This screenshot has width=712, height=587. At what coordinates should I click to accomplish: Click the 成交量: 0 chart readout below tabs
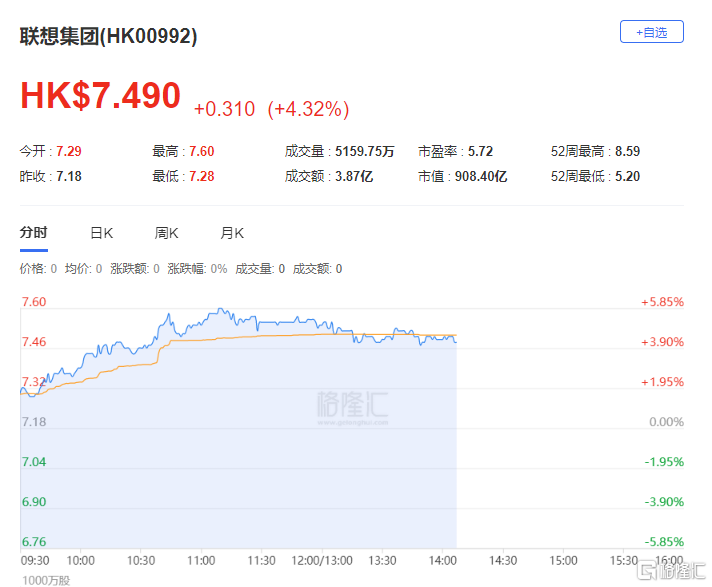pyautogui.click(x=260, y=269)
